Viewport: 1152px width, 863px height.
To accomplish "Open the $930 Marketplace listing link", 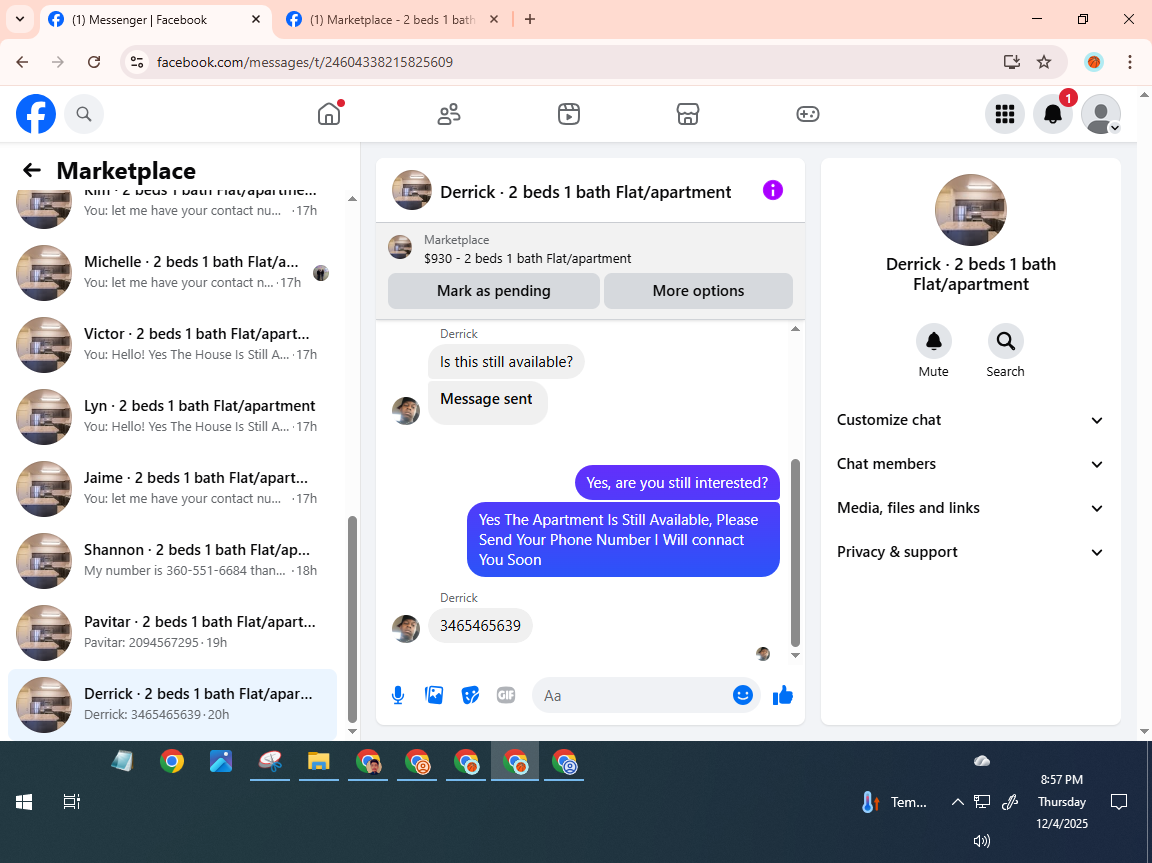I will [x=528, y=259].
